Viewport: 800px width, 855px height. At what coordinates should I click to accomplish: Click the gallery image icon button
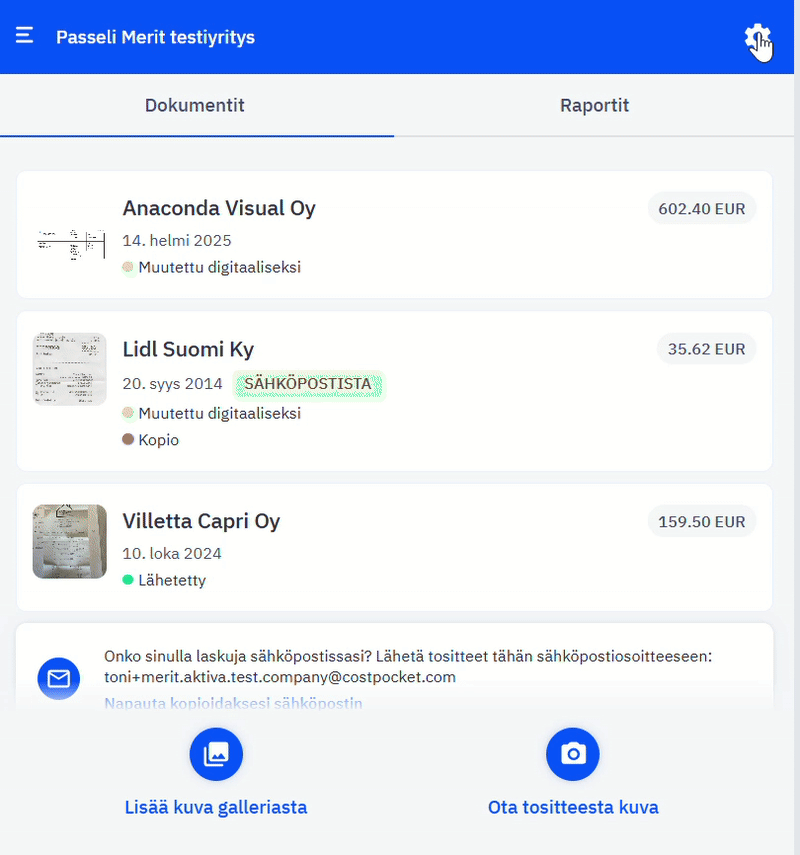216,754
